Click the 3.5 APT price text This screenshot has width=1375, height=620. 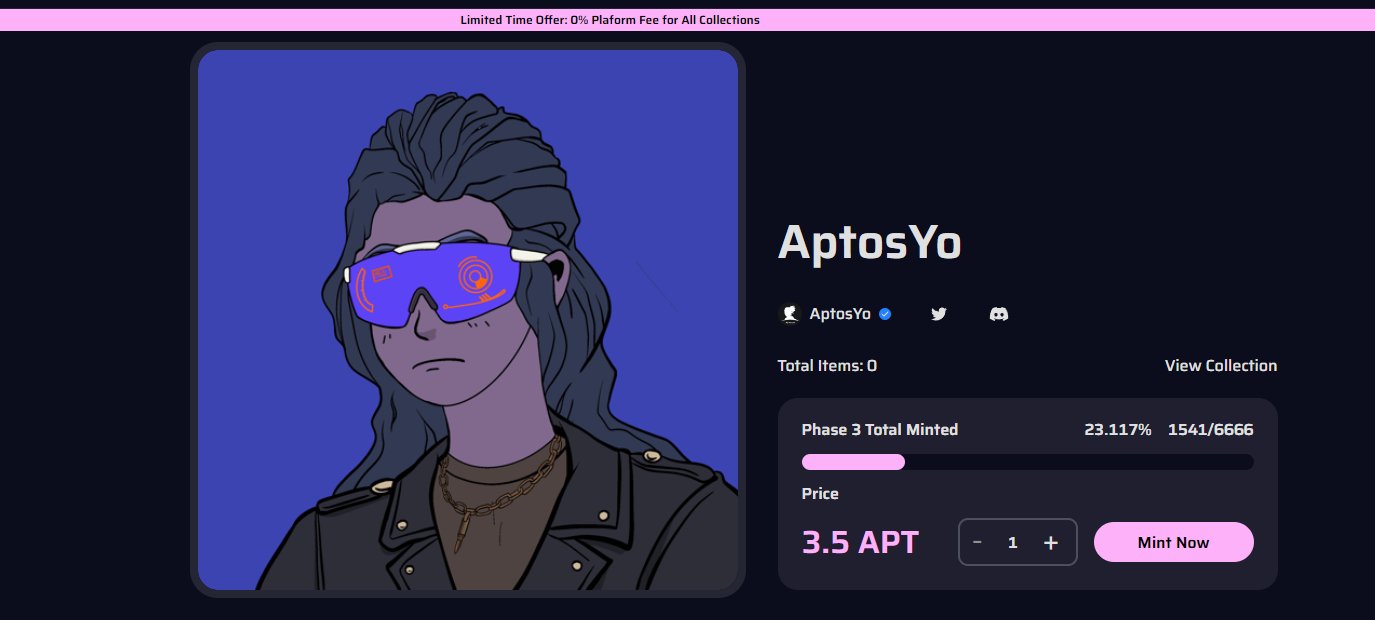coord(860,542)
